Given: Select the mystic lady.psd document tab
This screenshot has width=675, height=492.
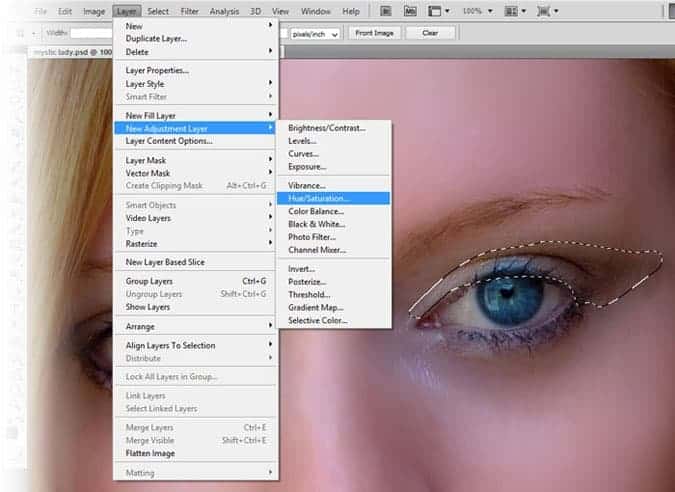Looking at the screenshot, I should (x=72, y=53).
